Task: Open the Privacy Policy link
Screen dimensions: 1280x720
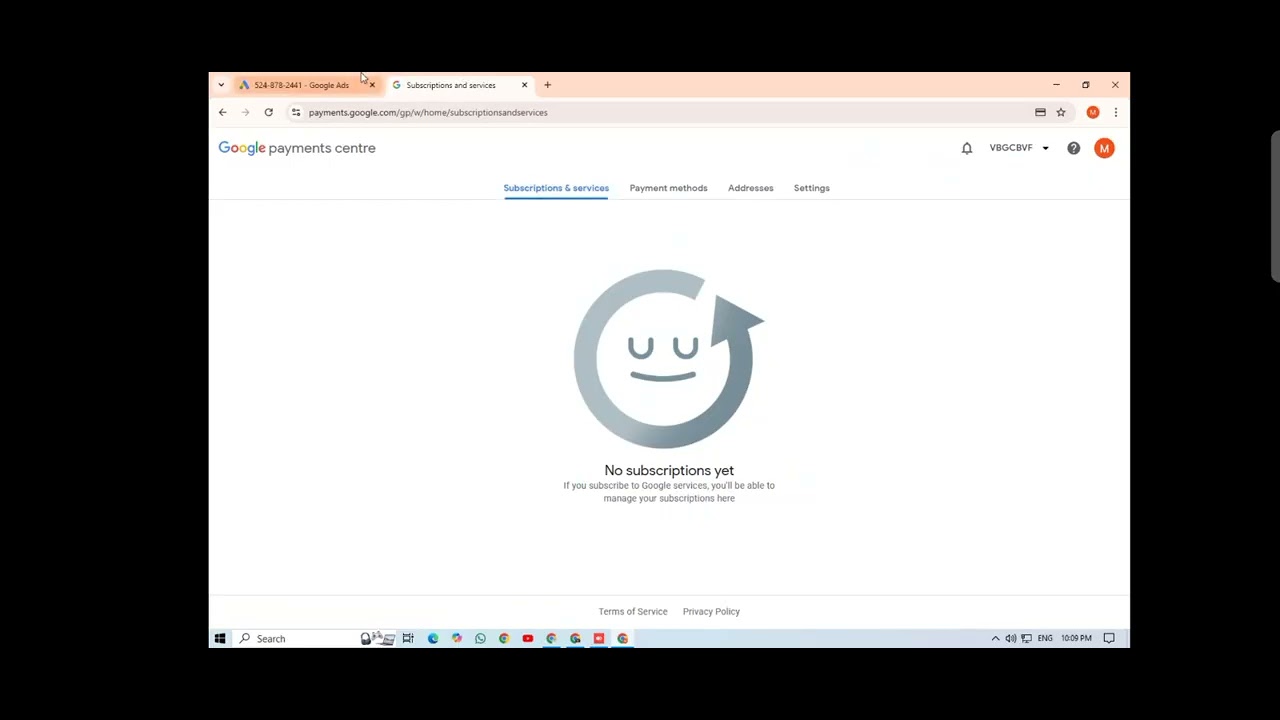Action: tap(711, 611)
